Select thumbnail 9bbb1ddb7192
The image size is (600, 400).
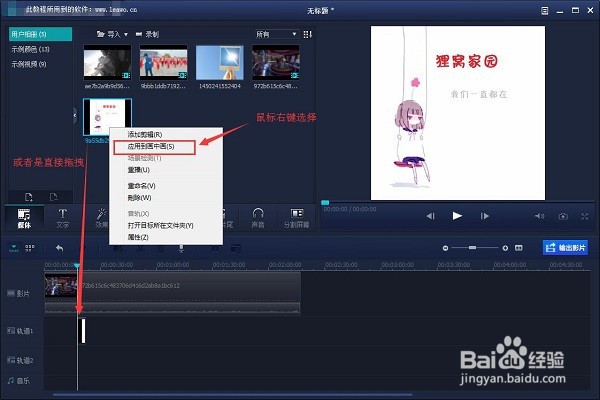163,62
